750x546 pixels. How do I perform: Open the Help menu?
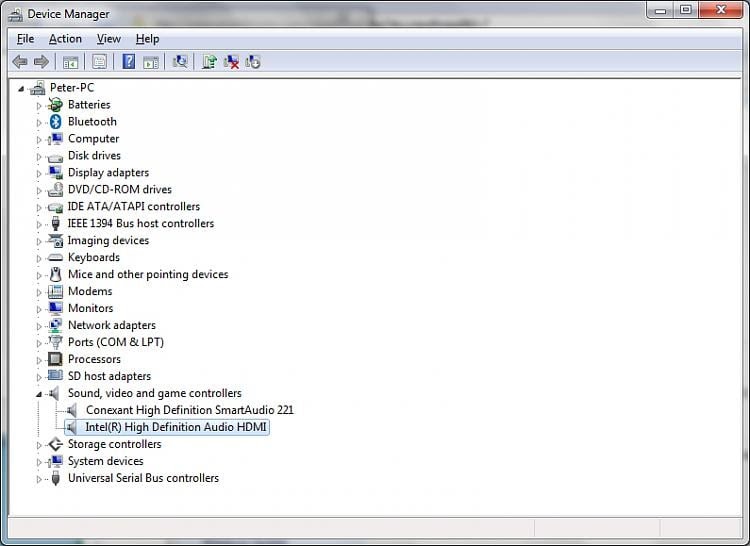tap(147, 39)
